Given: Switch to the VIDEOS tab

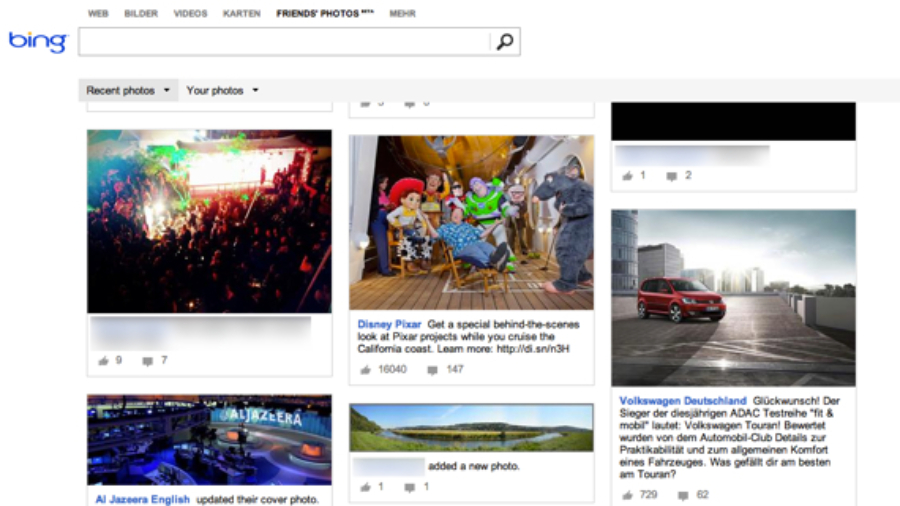Looking at the screenshot, I should (190, 13).
